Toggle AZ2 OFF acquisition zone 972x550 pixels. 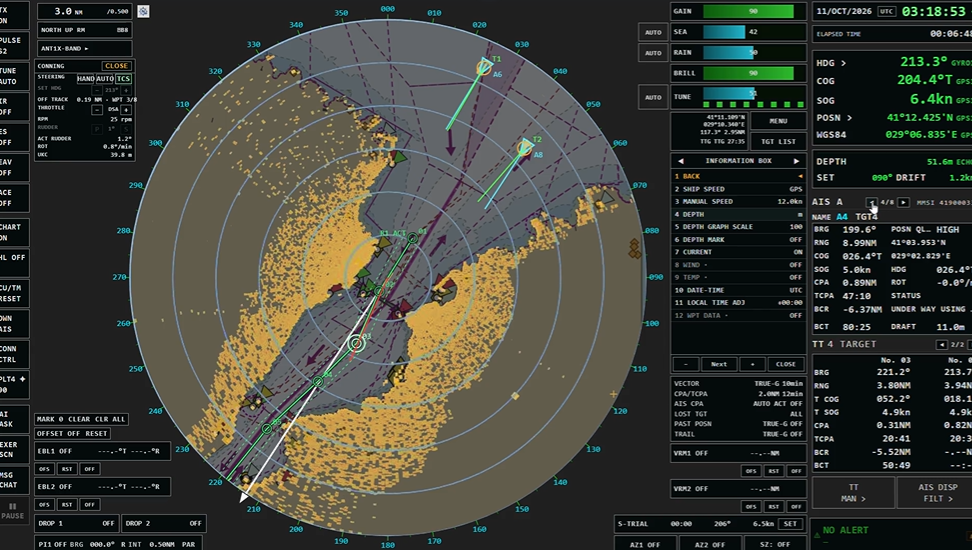pos(710,544)
